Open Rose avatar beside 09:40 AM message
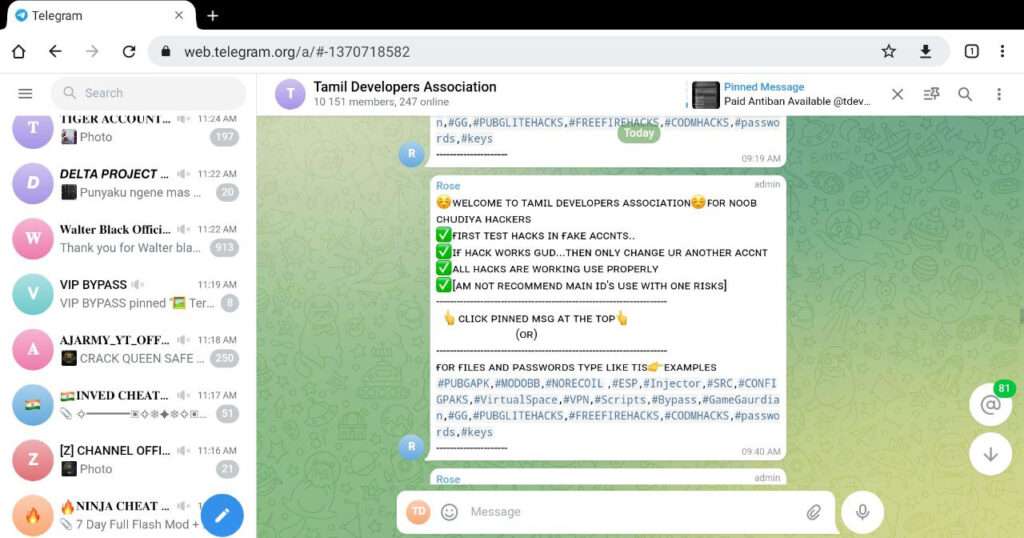1024x538 pixels. [411, 447]
